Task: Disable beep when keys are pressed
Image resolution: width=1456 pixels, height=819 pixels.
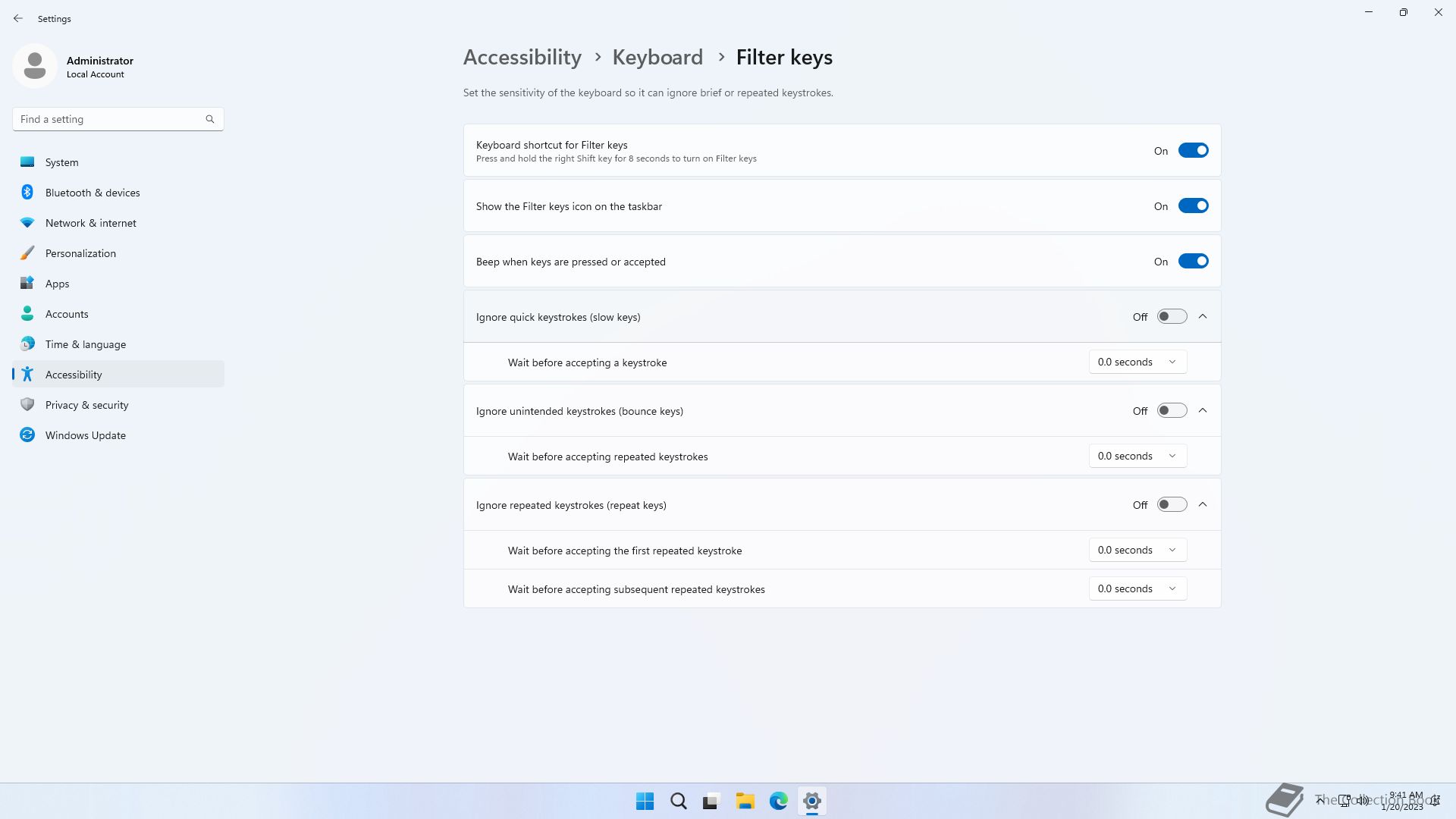Action: pos(1193,262)
